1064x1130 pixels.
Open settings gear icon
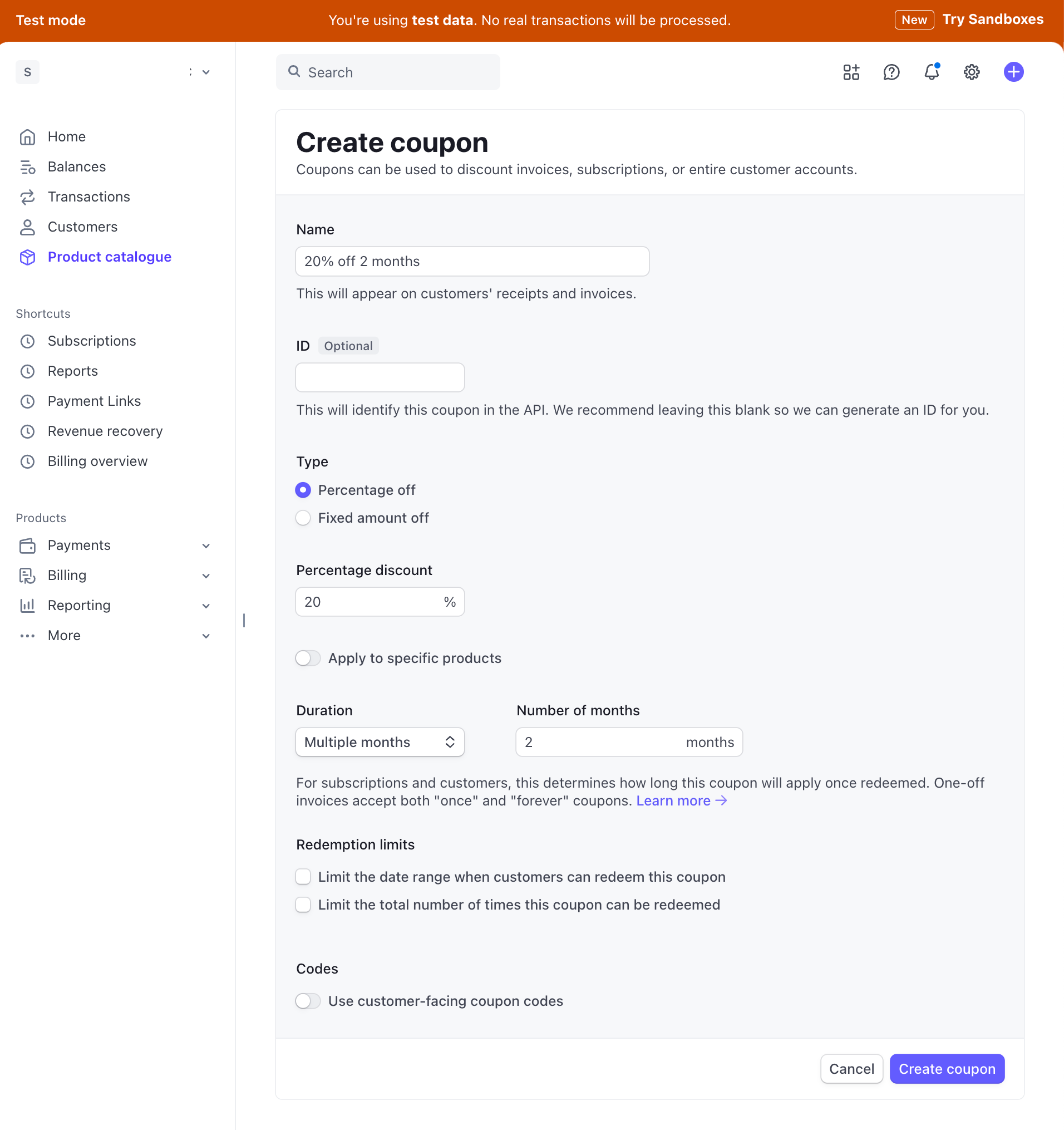point(972,72)
